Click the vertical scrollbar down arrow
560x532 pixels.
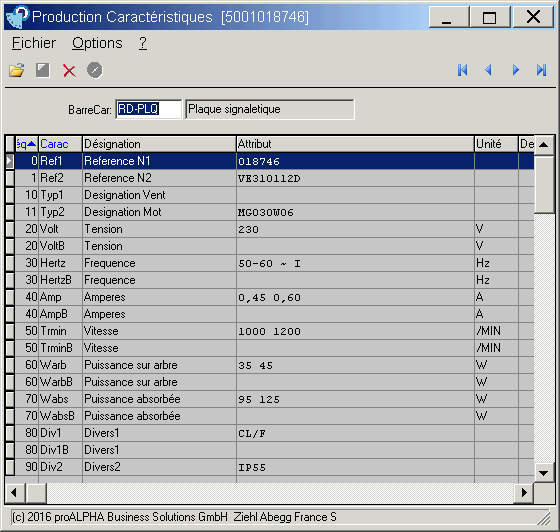[544, 473]
